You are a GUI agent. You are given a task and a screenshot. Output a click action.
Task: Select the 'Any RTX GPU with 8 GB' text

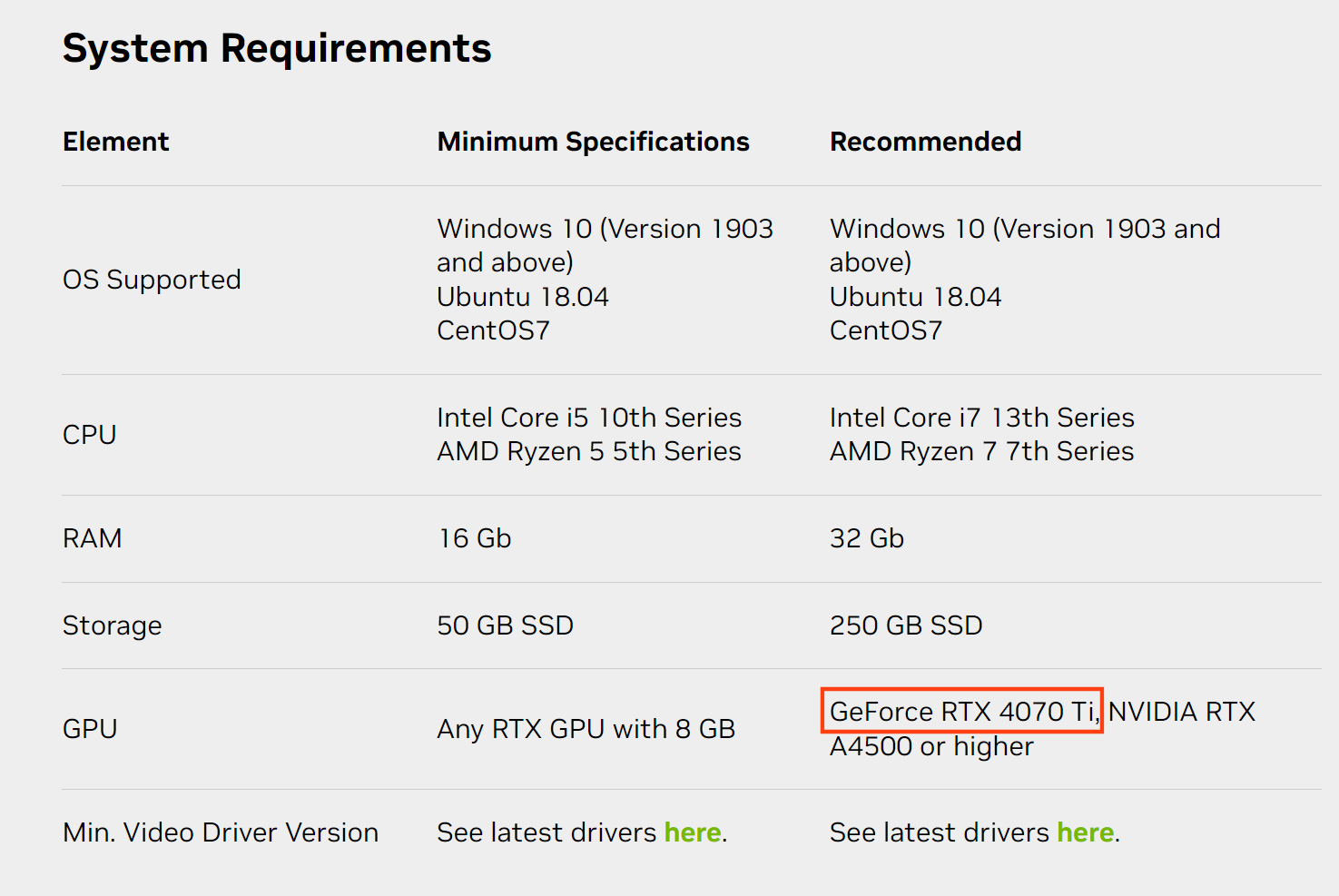coord(586,729)
